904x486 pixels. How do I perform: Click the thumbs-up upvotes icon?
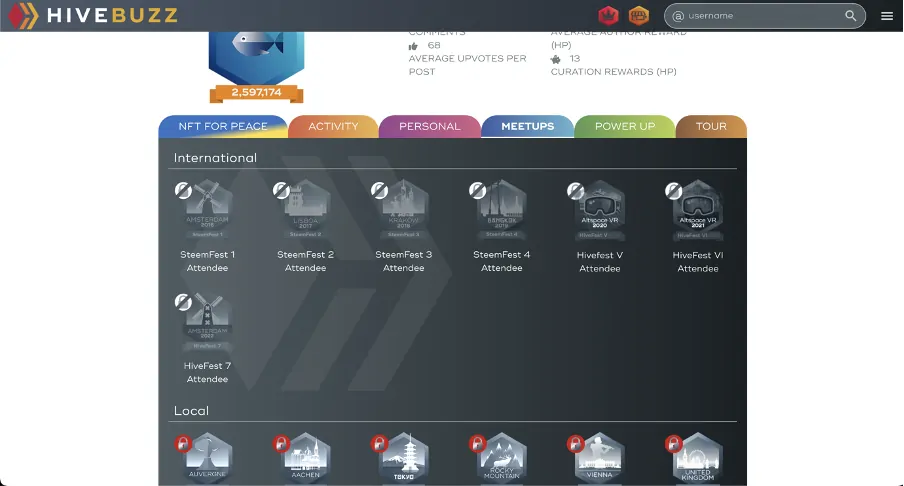[x=413, y=46]
